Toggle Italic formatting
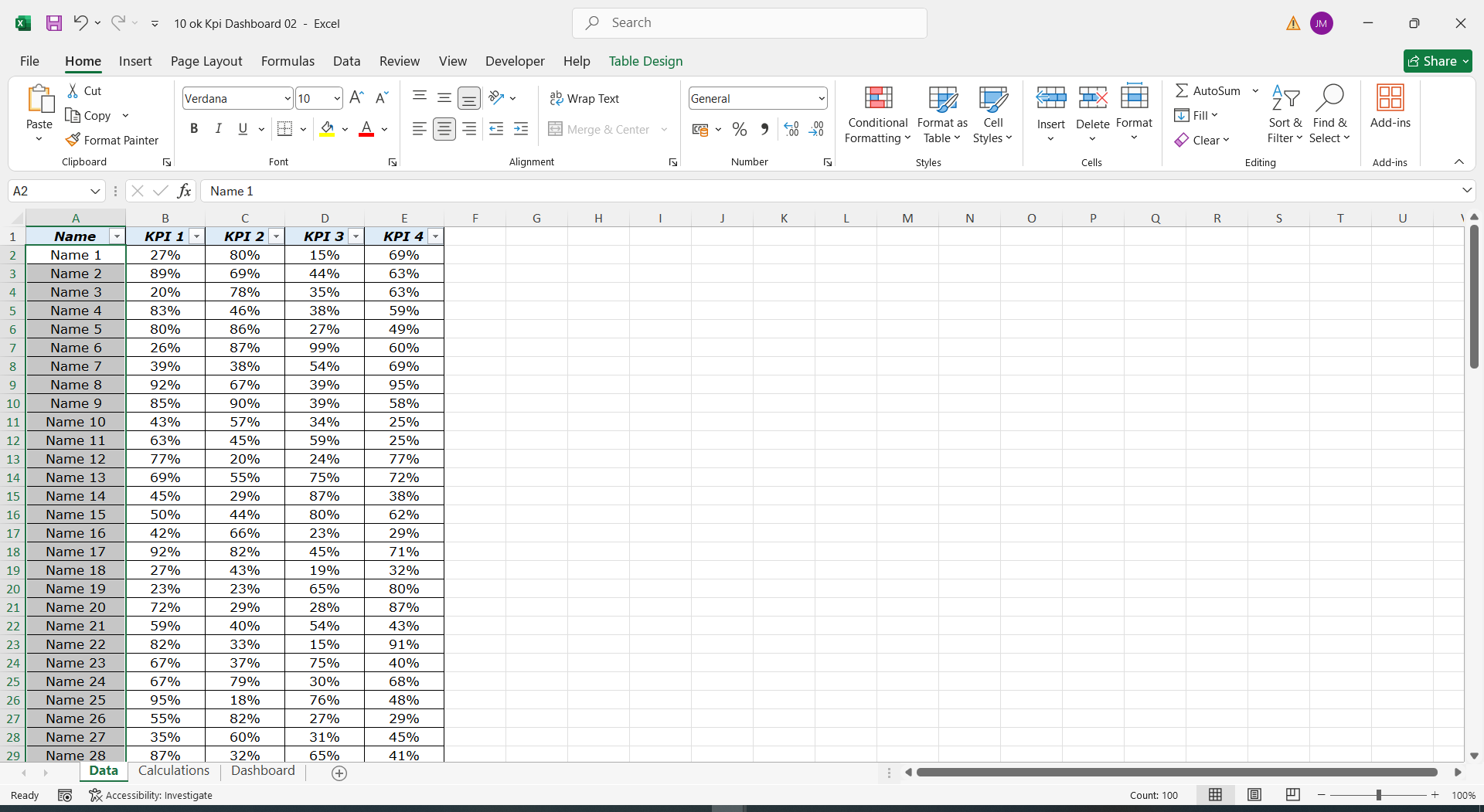Viewport: 1484px width, 812px height. click(219, 129)
